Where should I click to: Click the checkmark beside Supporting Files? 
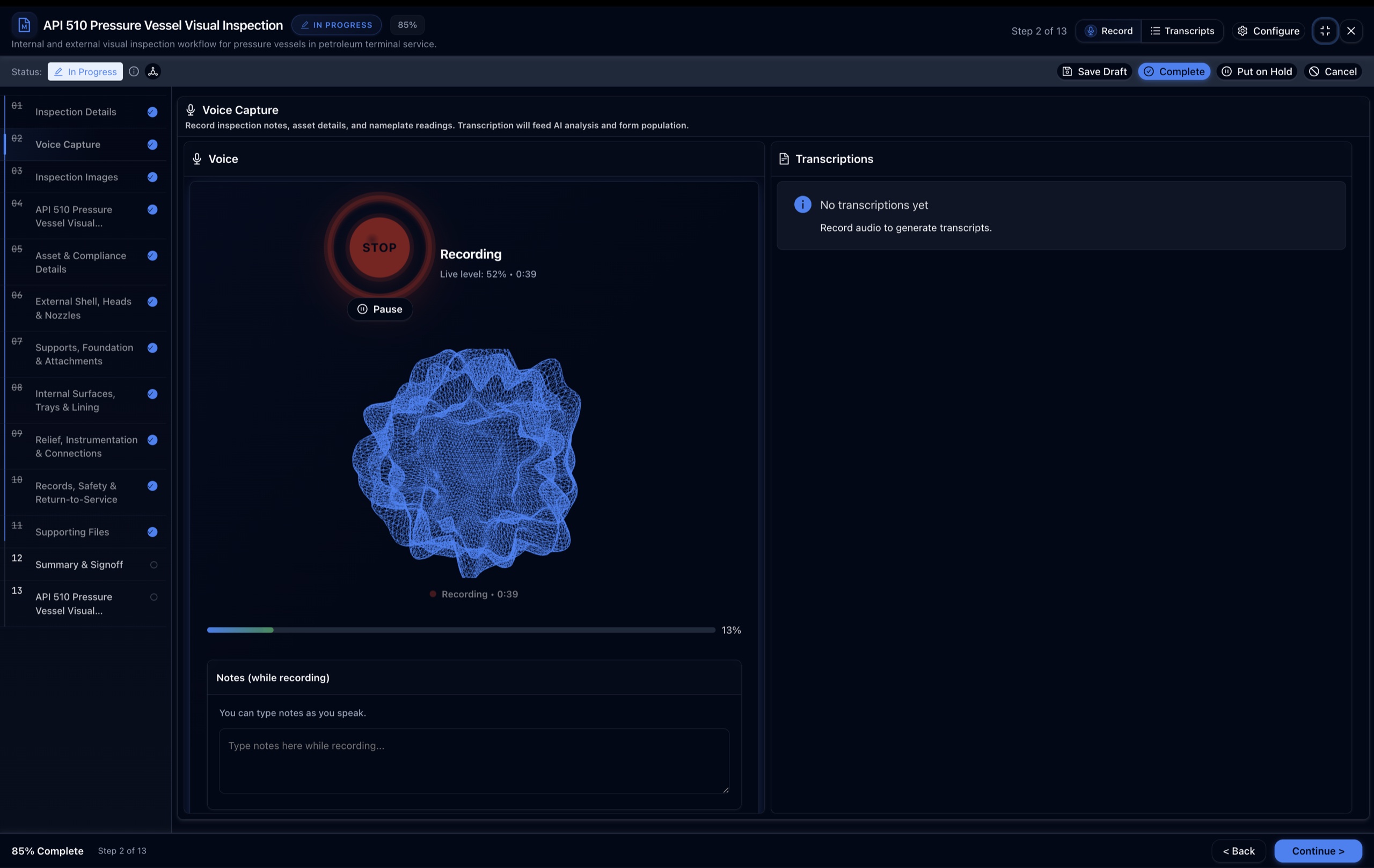coord(152,532)
